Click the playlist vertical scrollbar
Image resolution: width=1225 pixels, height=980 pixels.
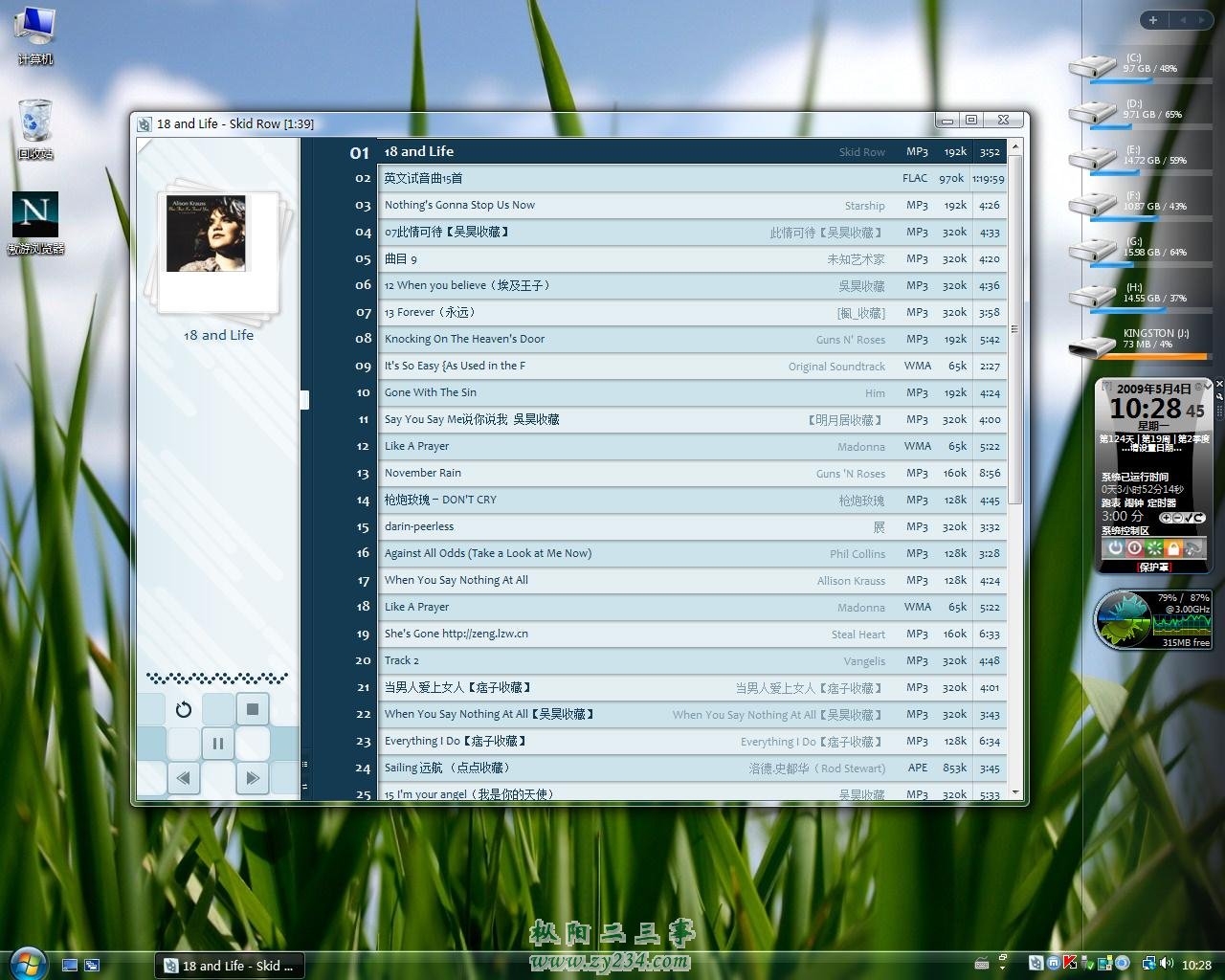point(1014,328)
